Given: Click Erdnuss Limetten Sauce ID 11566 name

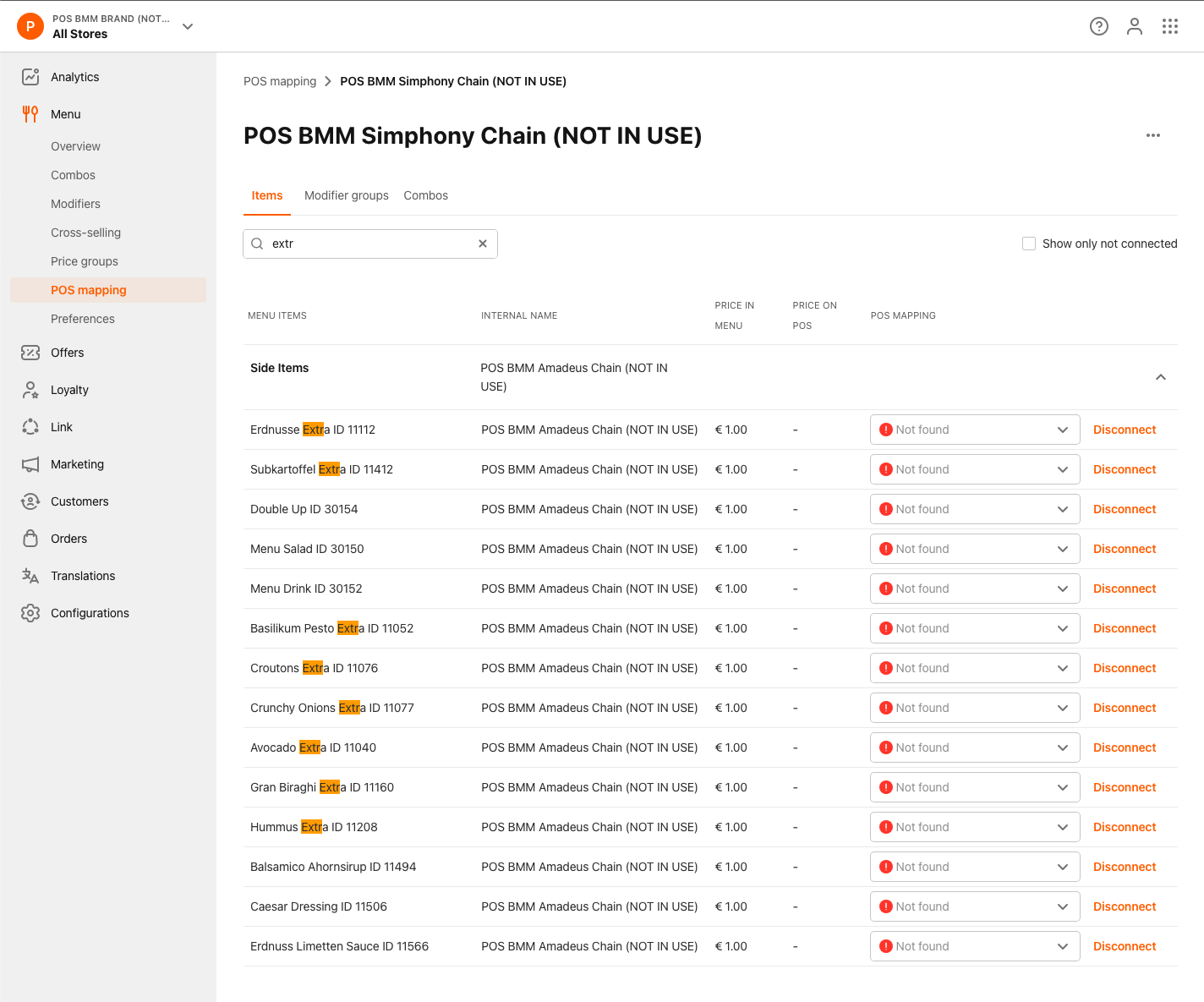Looking at the screenshot, I should click(339, 946).
